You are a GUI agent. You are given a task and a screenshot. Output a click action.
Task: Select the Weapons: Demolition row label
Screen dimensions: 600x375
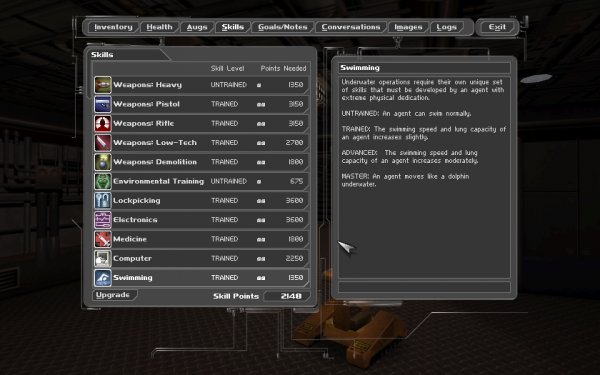tap(155, 162)
